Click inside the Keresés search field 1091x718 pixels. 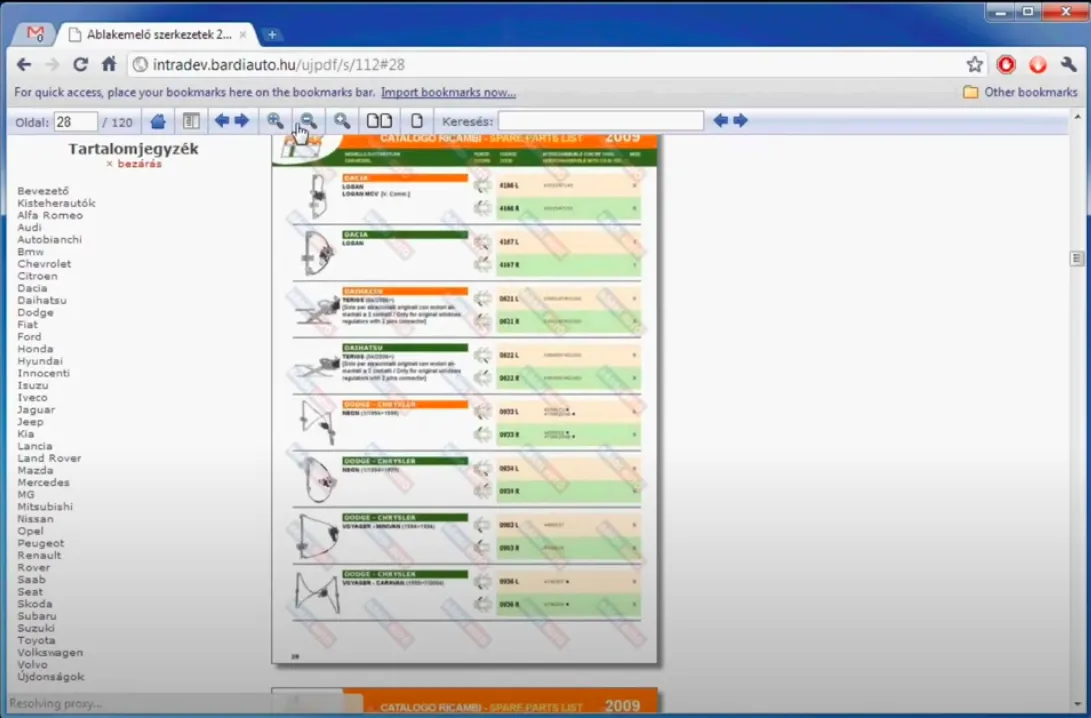point(600,120)
